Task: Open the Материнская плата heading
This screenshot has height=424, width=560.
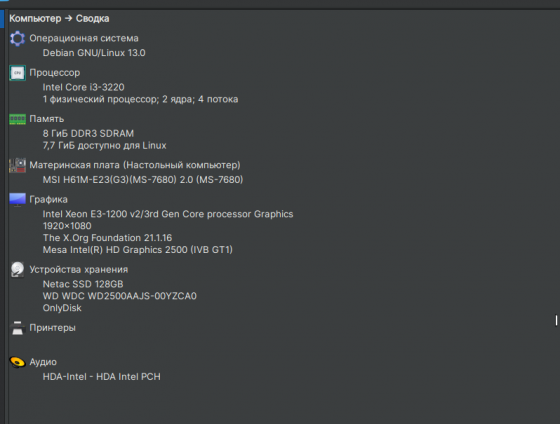Action: 135,165
